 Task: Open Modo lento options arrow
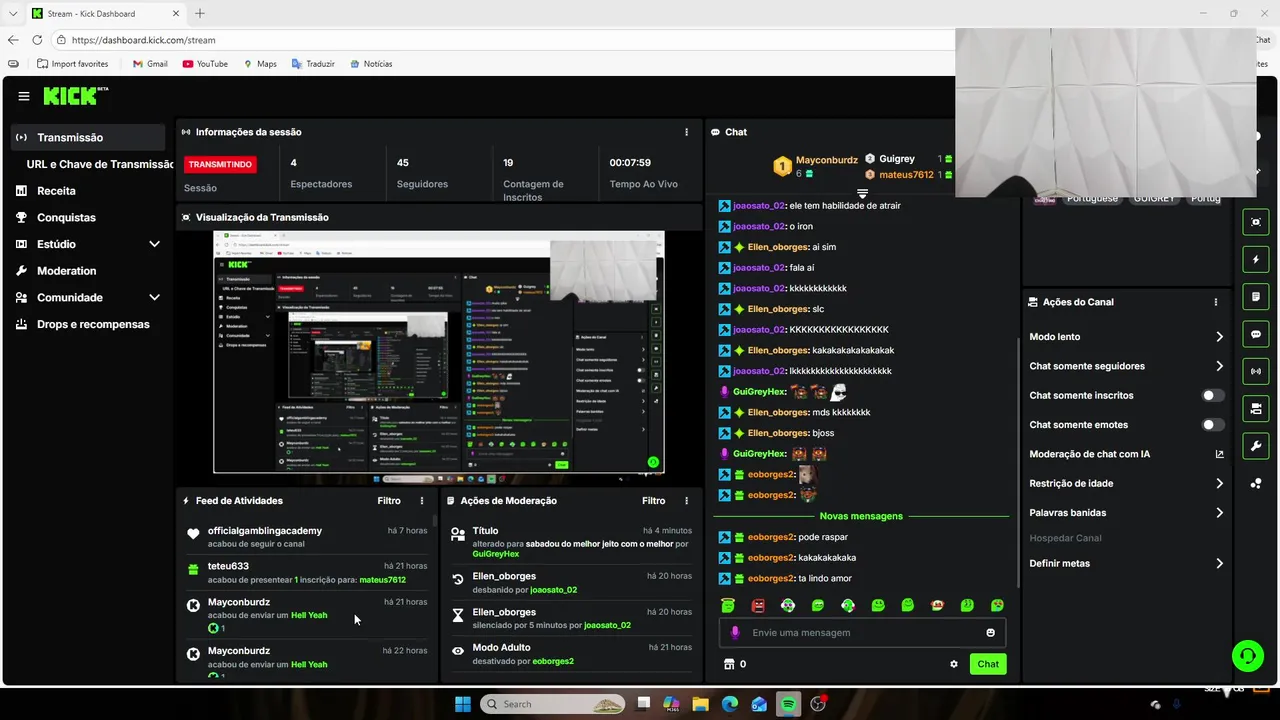[x=1219, y=337]
